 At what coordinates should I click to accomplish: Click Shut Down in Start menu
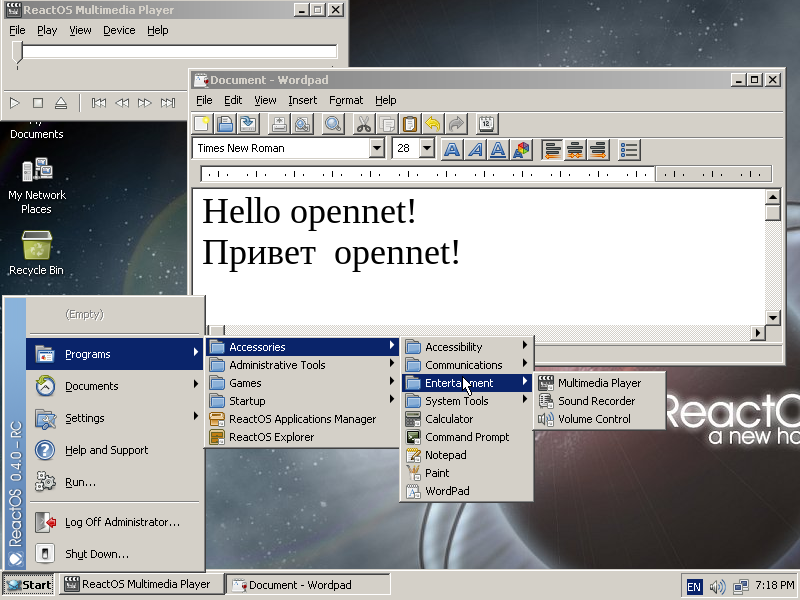click(96, 554)
